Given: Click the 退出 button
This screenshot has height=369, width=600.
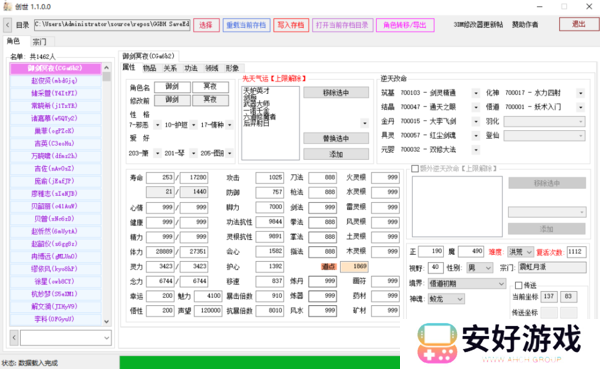Looking at the screenshot, I should coord(579,24).
